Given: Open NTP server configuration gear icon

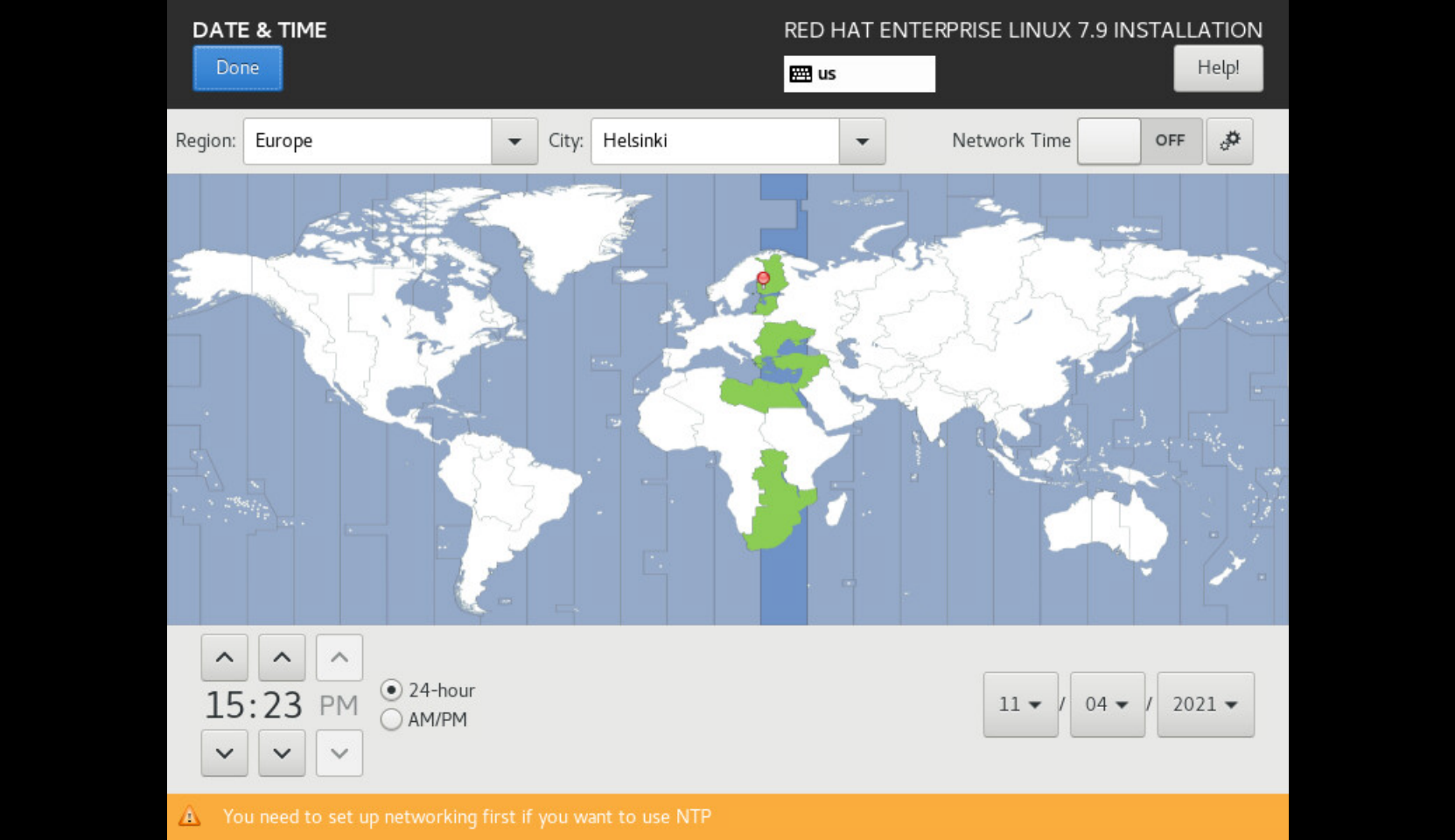Looking at the screenshot, I should [x=1229, y=141].
